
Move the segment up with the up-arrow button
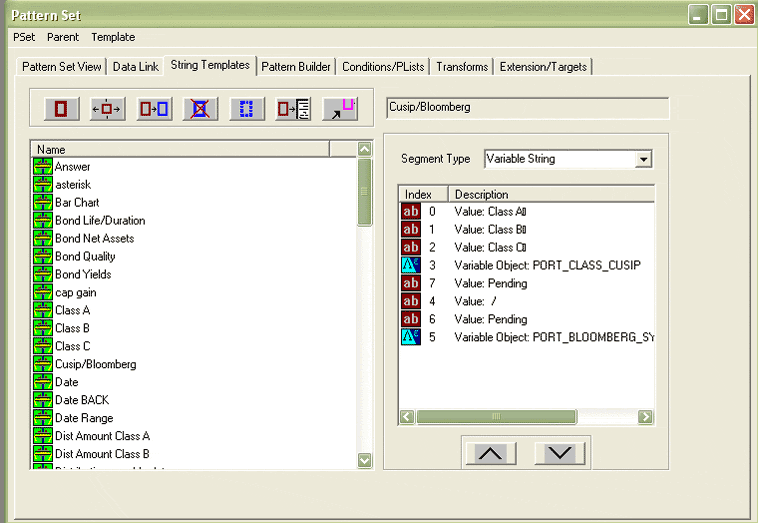[491, 453]
